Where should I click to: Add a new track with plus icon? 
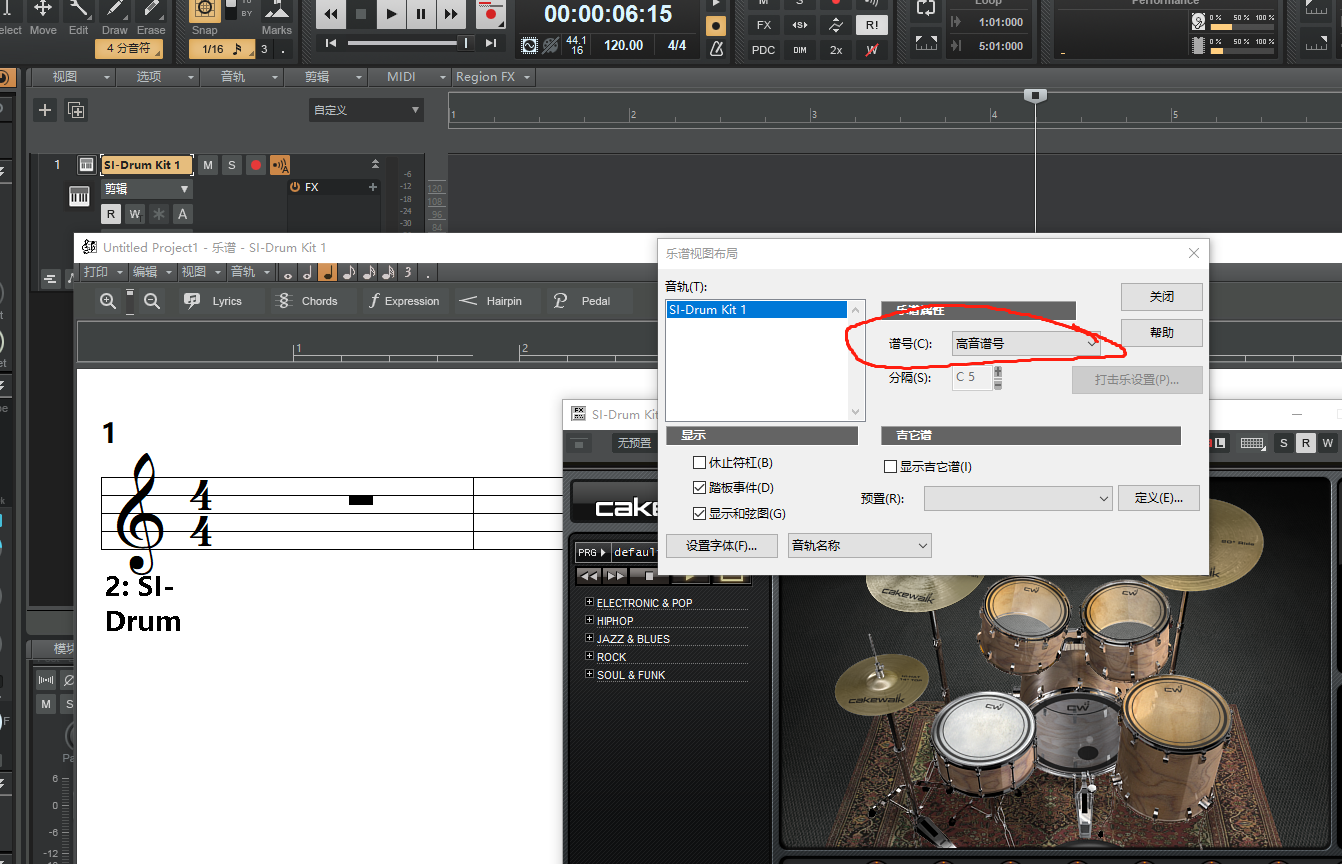[44, 110]
